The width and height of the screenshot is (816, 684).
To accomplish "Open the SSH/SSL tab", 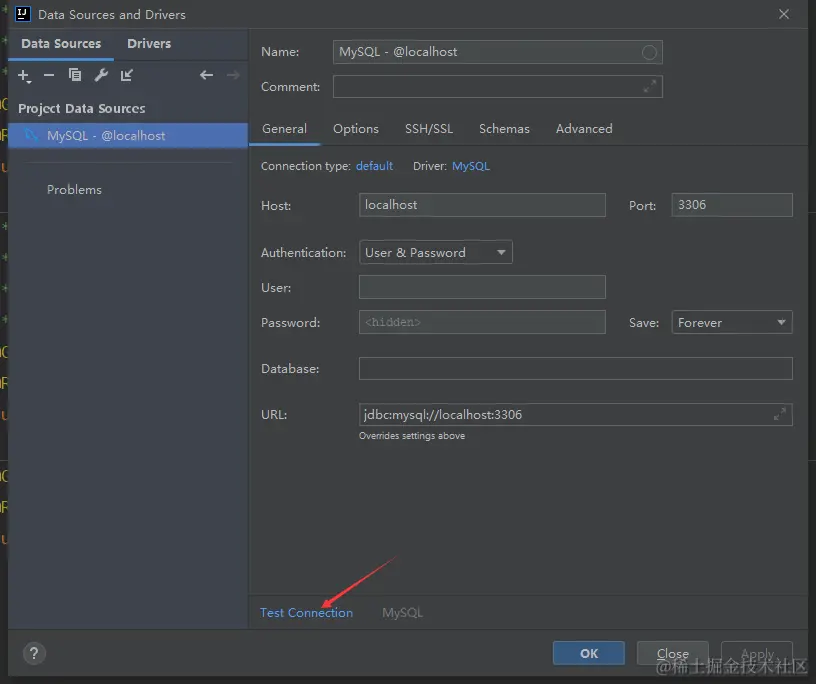I will [429, 129].
